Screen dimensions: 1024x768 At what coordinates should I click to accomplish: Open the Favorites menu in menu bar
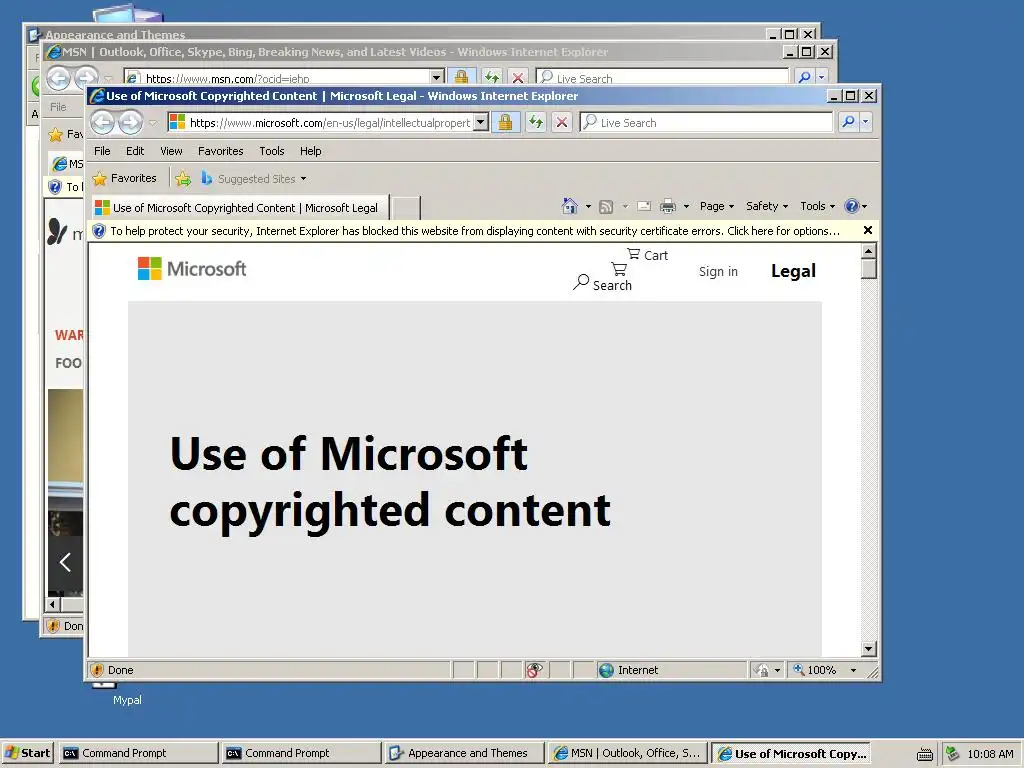[221, 151]
